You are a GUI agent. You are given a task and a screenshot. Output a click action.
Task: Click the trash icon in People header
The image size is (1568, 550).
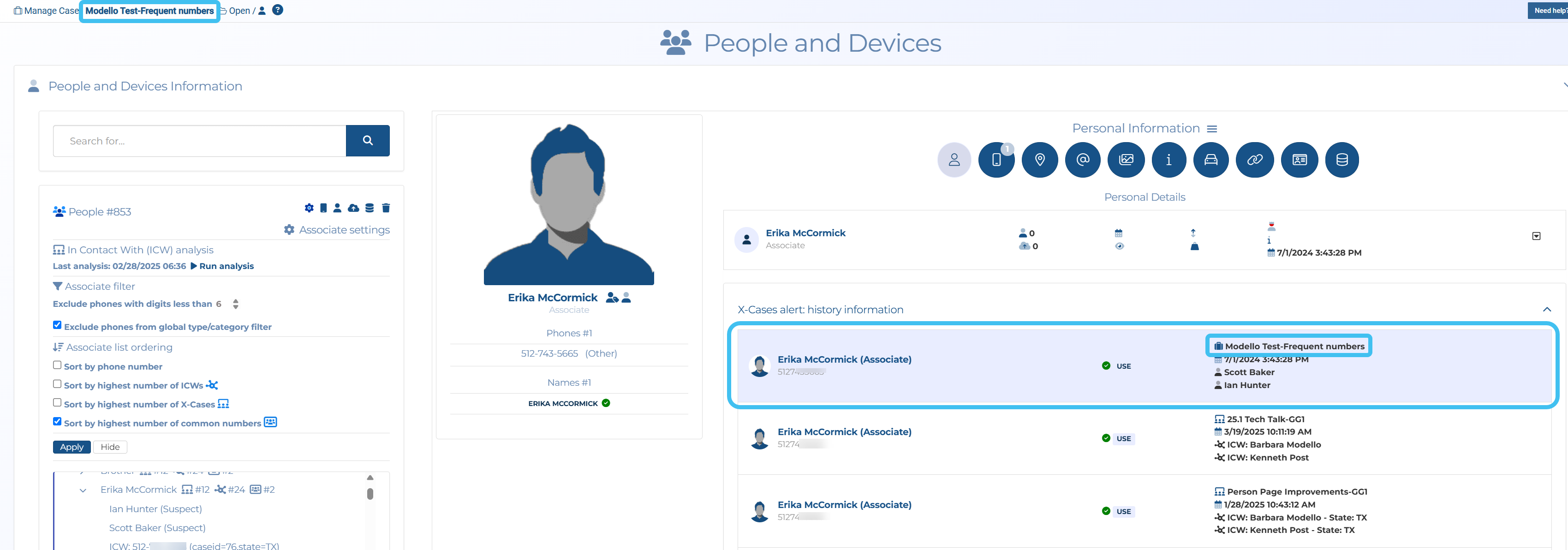[386, 208]
